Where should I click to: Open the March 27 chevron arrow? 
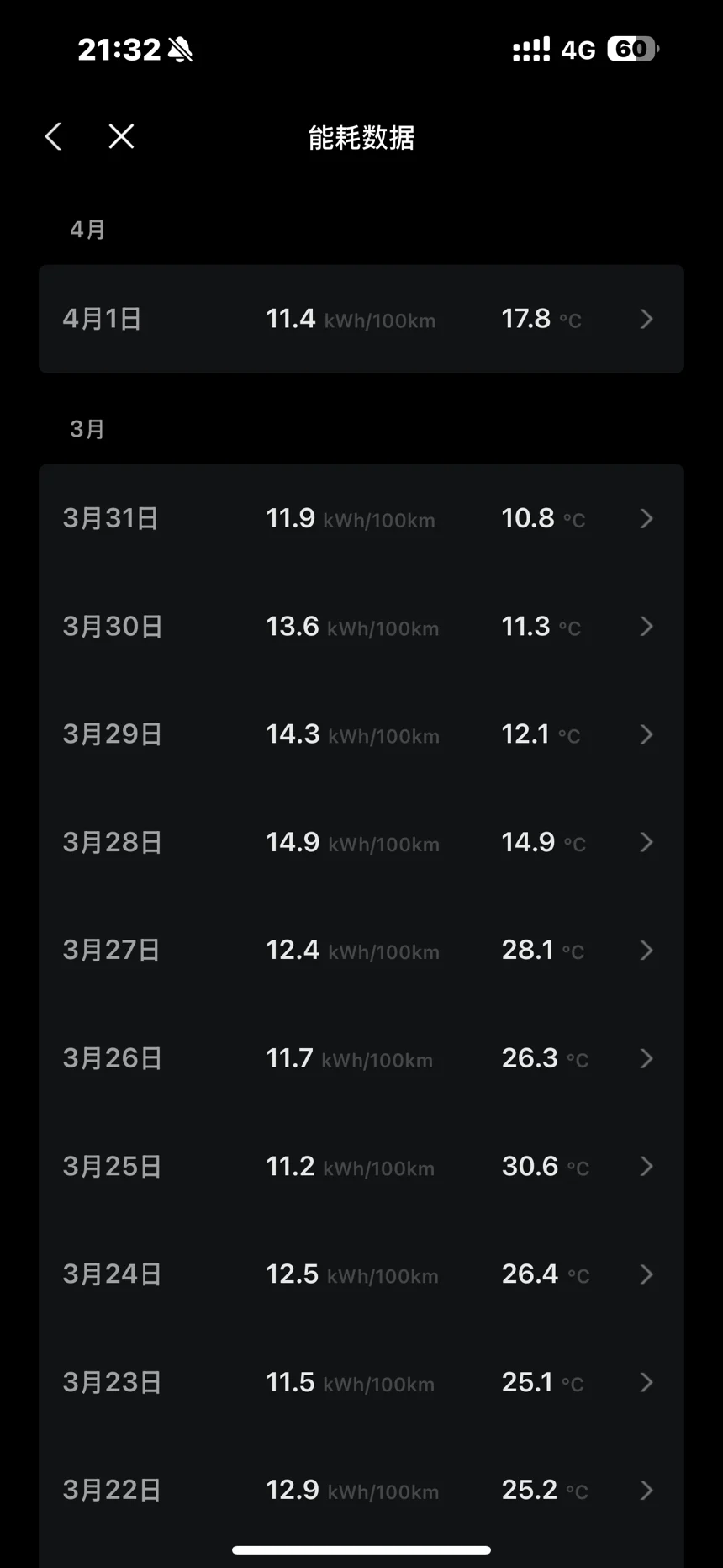click(646, 951)
